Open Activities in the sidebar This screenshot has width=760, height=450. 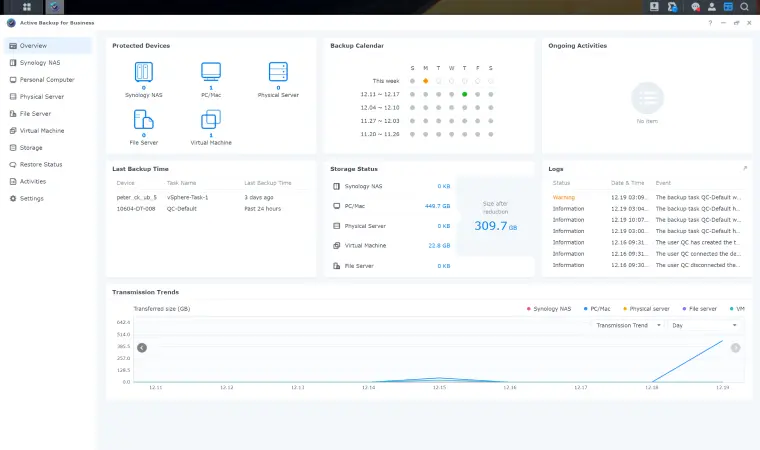48,181
